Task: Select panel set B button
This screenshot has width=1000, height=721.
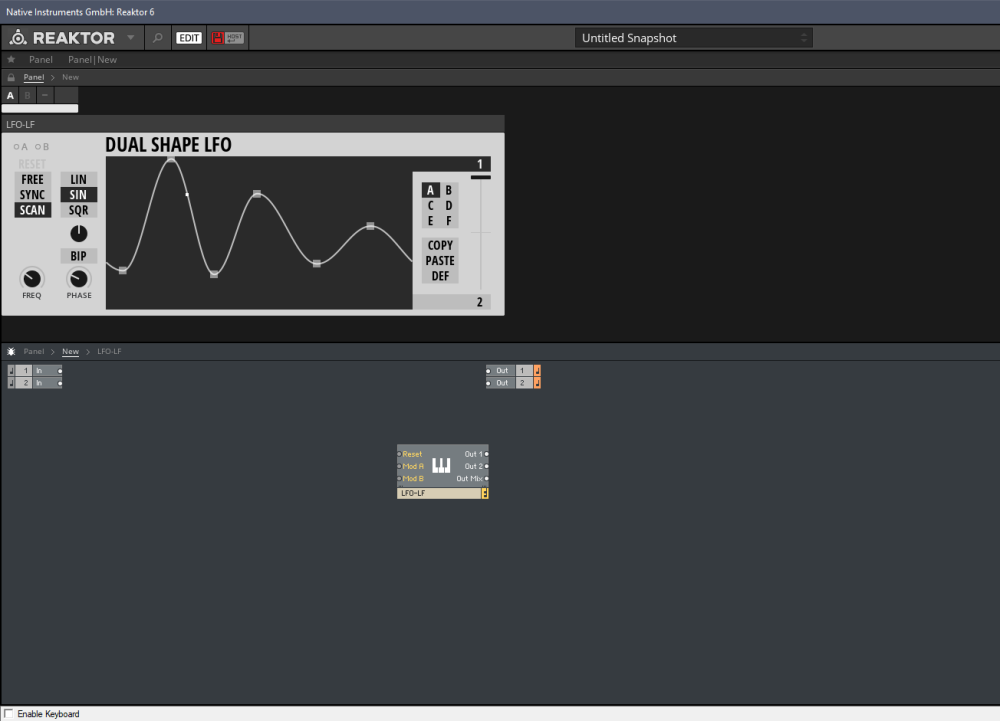Action: click(27, 96)
